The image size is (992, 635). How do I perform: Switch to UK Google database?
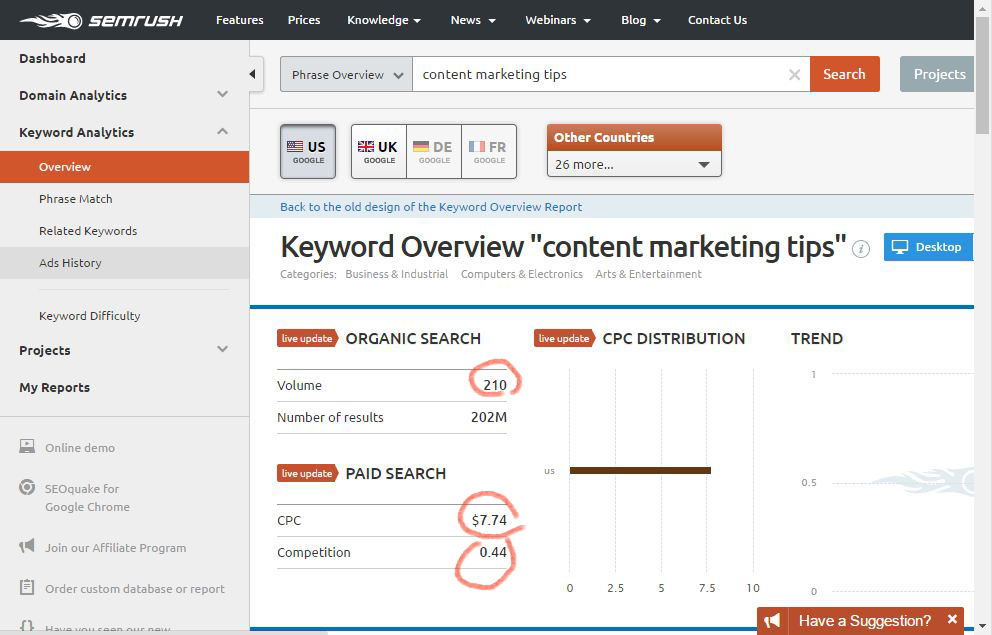coord(379,152)
